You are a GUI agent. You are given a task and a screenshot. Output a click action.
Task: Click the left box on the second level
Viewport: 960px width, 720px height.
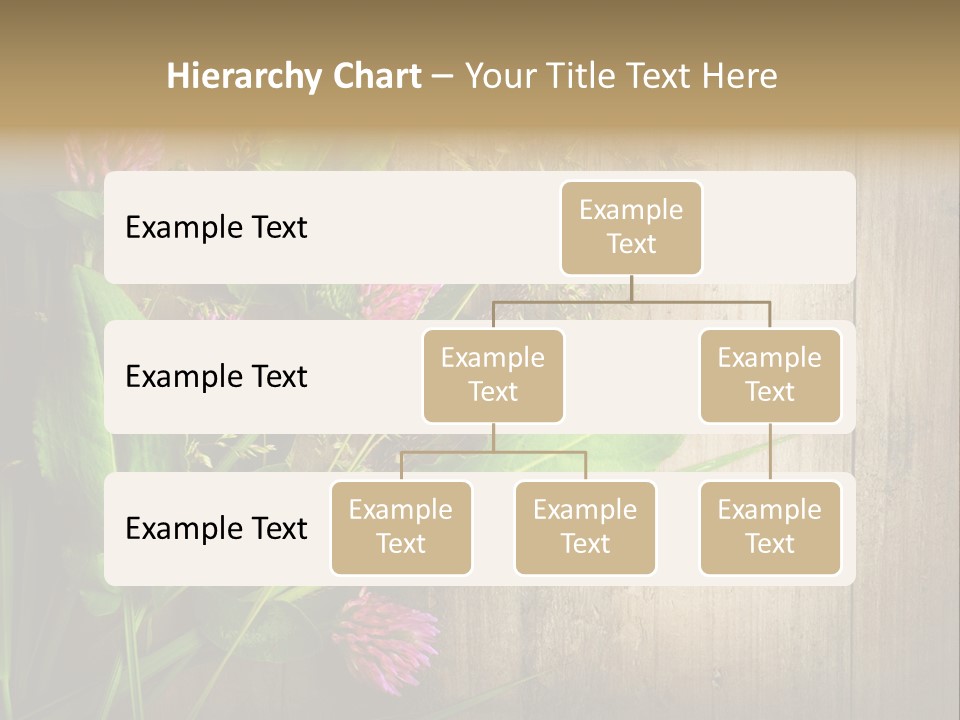point(493,375)
